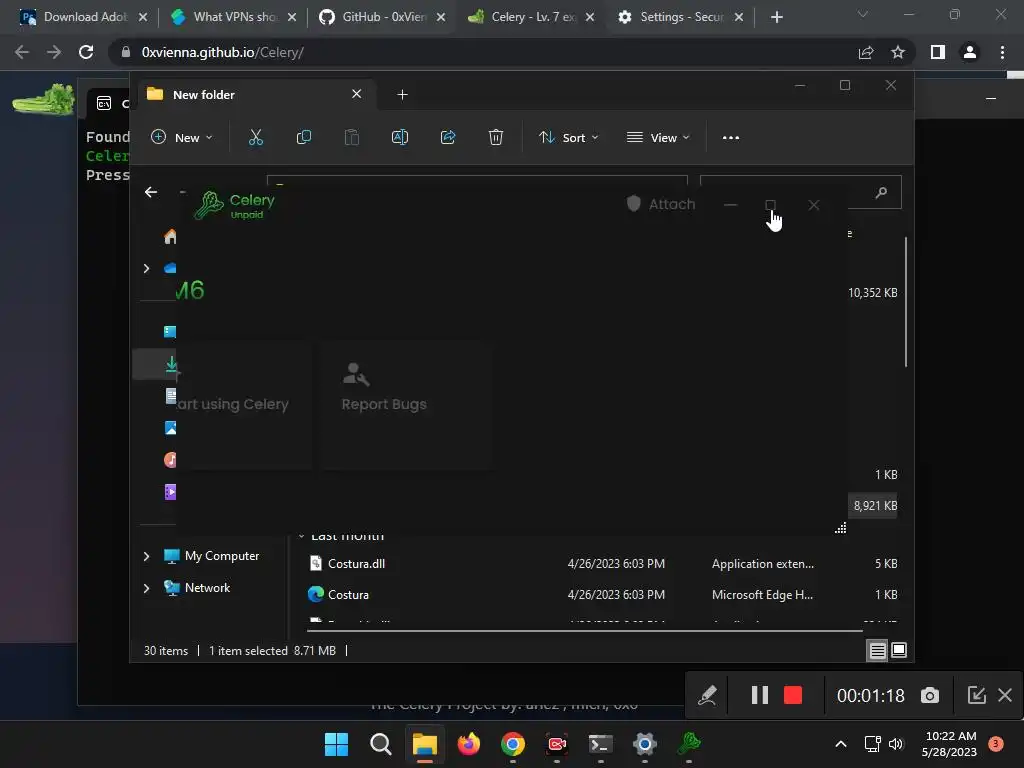This screenshot has width=1024, height=768.
Task: Open a new Chrome tab
Action: click(x=776, y=17)
